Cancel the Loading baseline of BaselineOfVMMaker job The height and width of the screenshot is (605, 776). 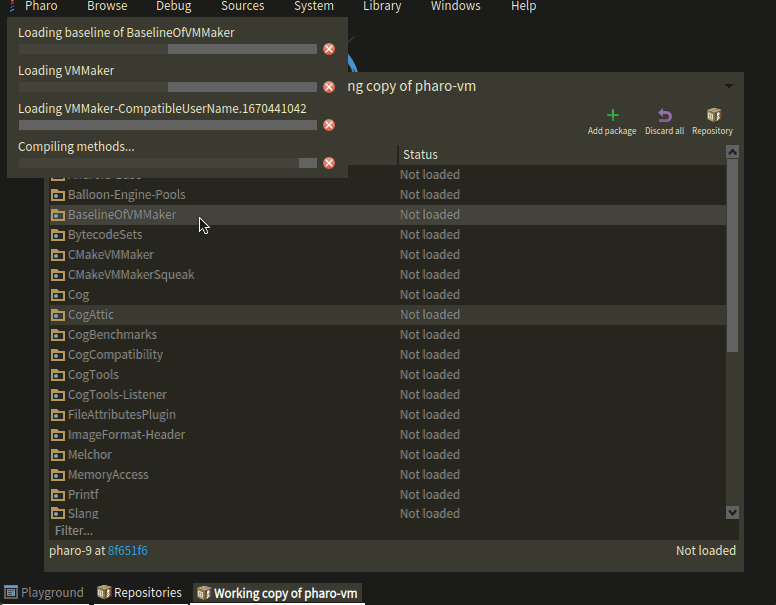329,49
